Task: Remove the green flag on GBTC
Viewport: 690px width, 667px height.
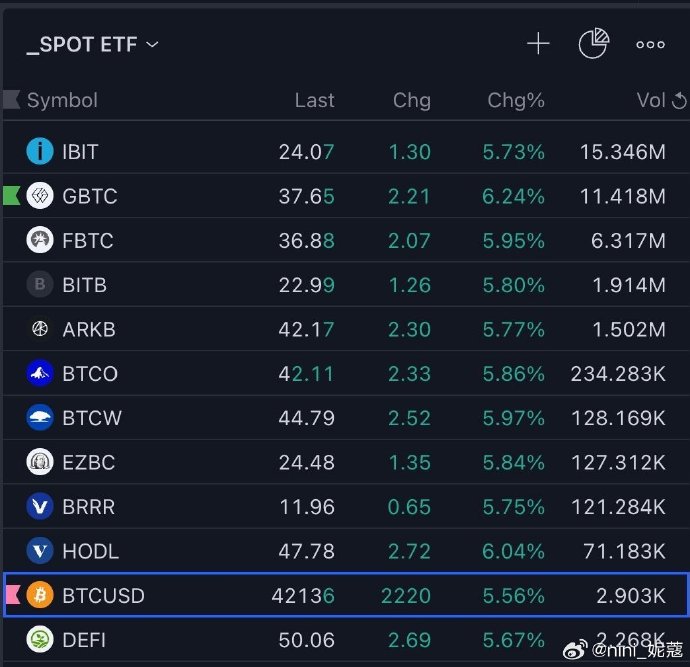Action: click(x=11, y=195)
